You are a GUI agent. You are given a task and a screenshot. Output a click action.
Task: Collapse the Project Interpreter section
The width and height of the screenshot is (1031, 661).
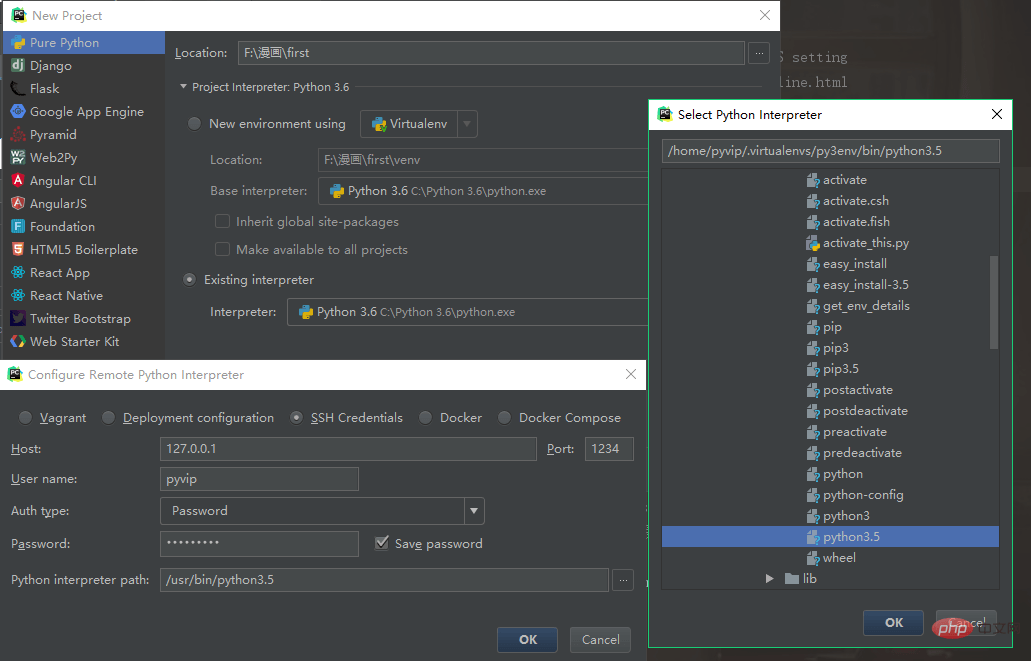[183, 87]
